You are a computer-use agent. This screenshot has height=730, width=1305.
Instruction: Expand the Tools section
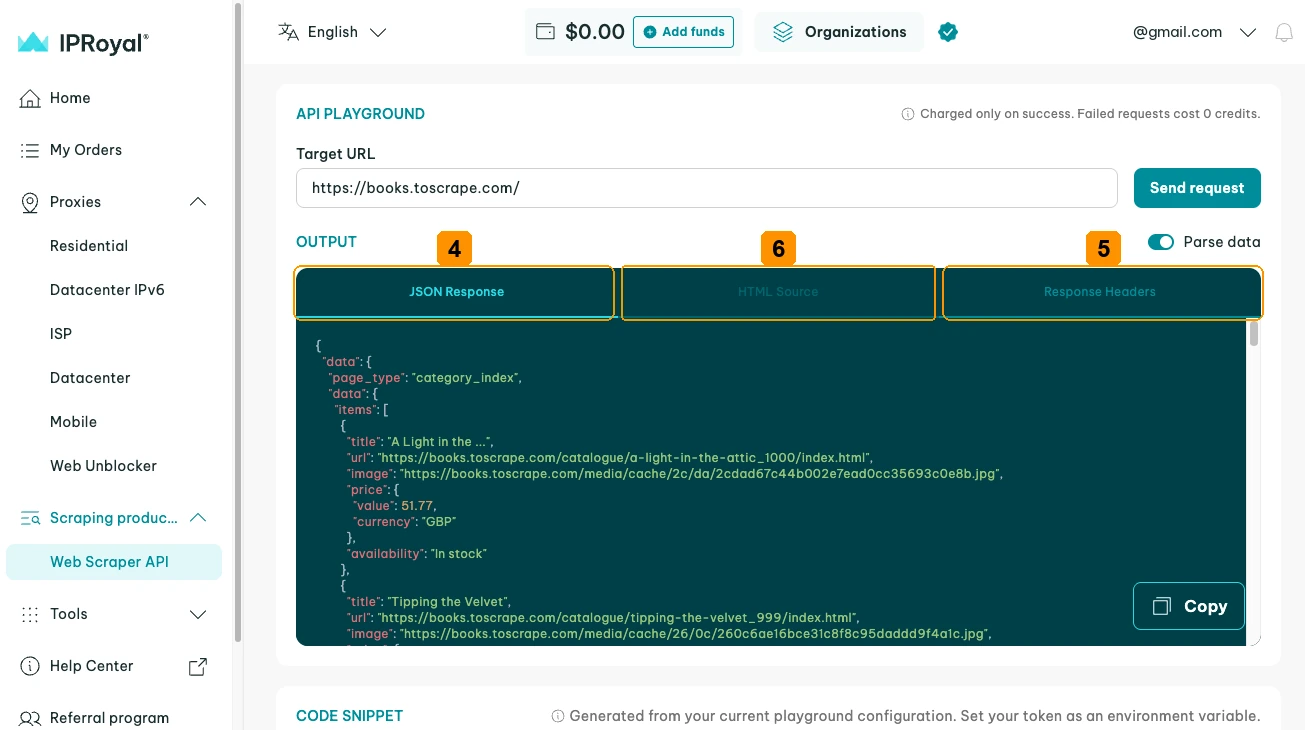coord(198,614)
